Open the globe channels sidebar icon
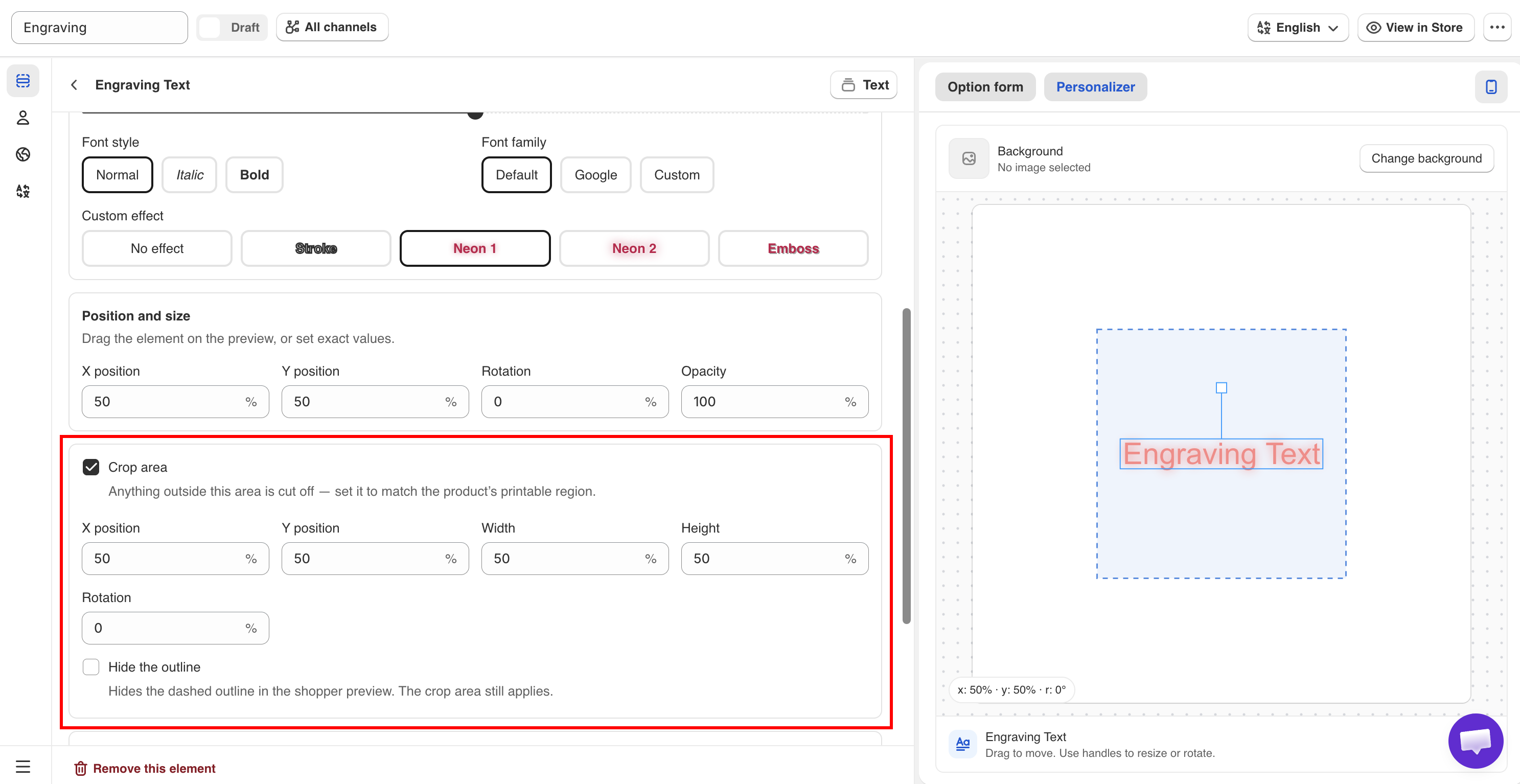This screenshot has height=784, width=1520. pyautogui.click(x=23, y=154)
